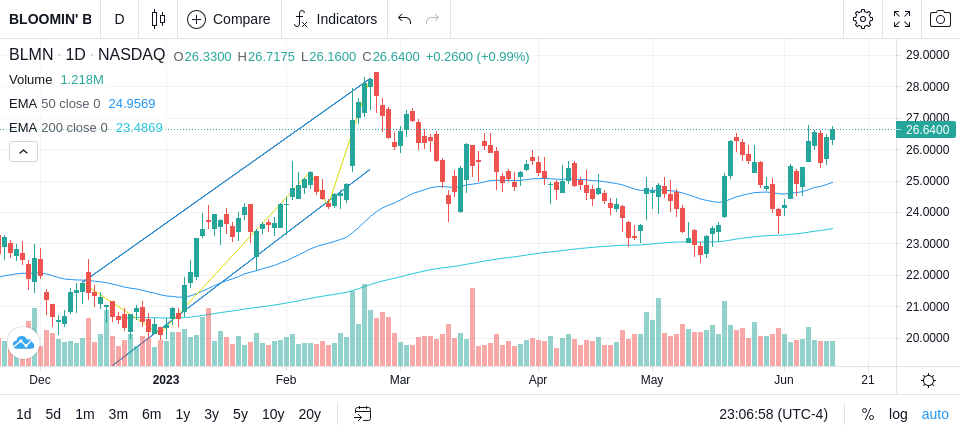Select the EMA 200 close 0 legend
Screen dimensions: 960x433
point(58,127)
